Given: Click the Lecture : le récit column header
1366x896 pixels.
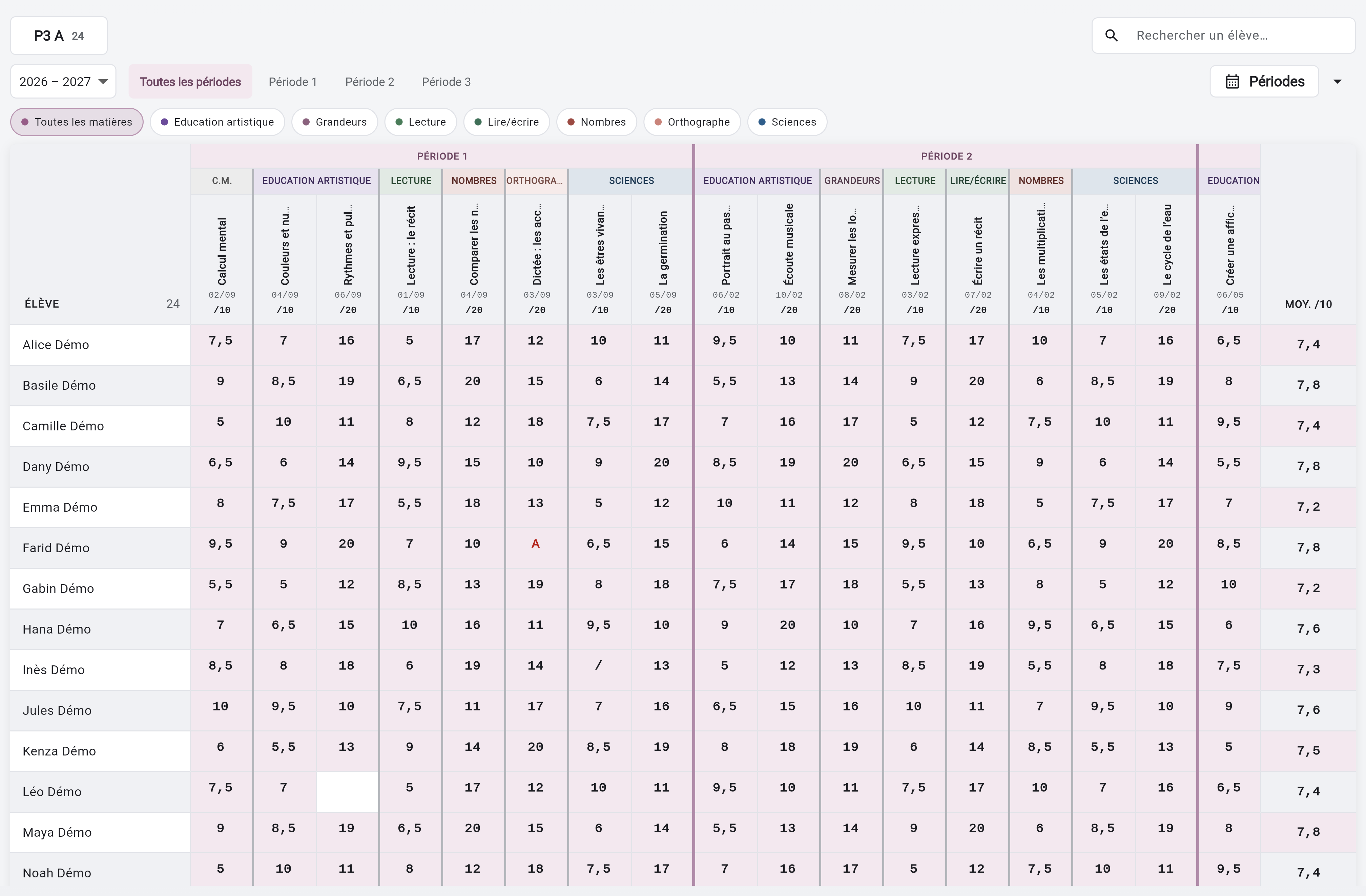Looking at the screenshot, I should click(x=411, y=259).
